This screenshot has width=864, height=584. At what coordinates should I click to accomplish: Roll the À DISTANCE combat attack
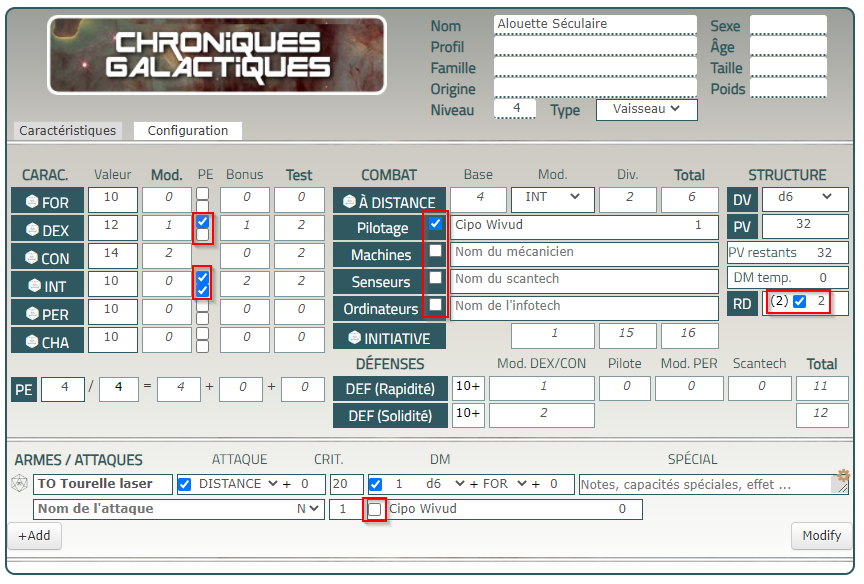coord(389,202)
